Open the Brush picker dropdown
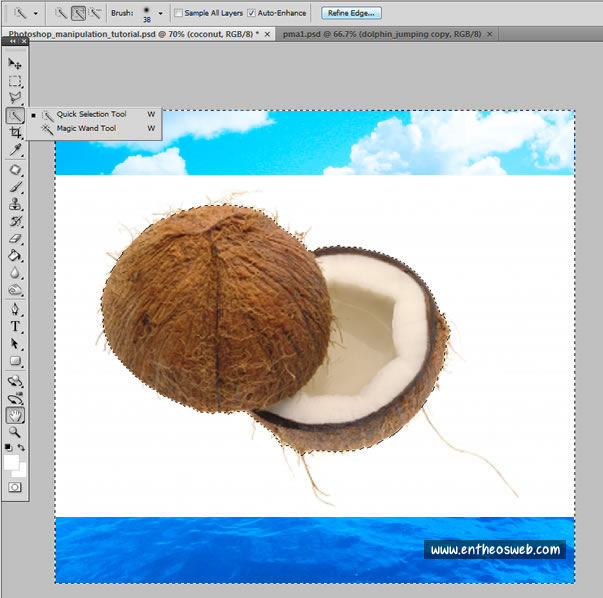Image resolution: width=603 pixels, height=598 pixels. [x=162, y=13]
